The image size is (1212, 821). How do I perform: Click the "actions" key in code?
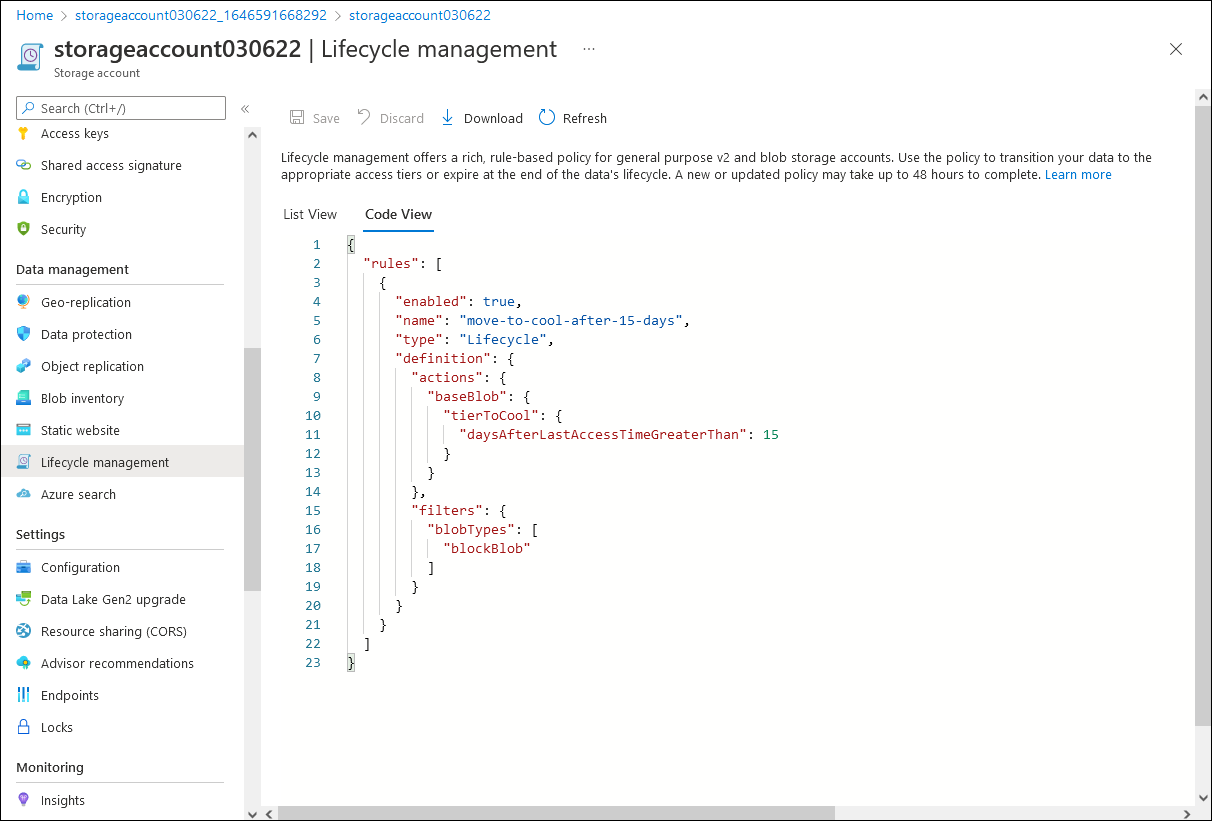coord(447,378)
